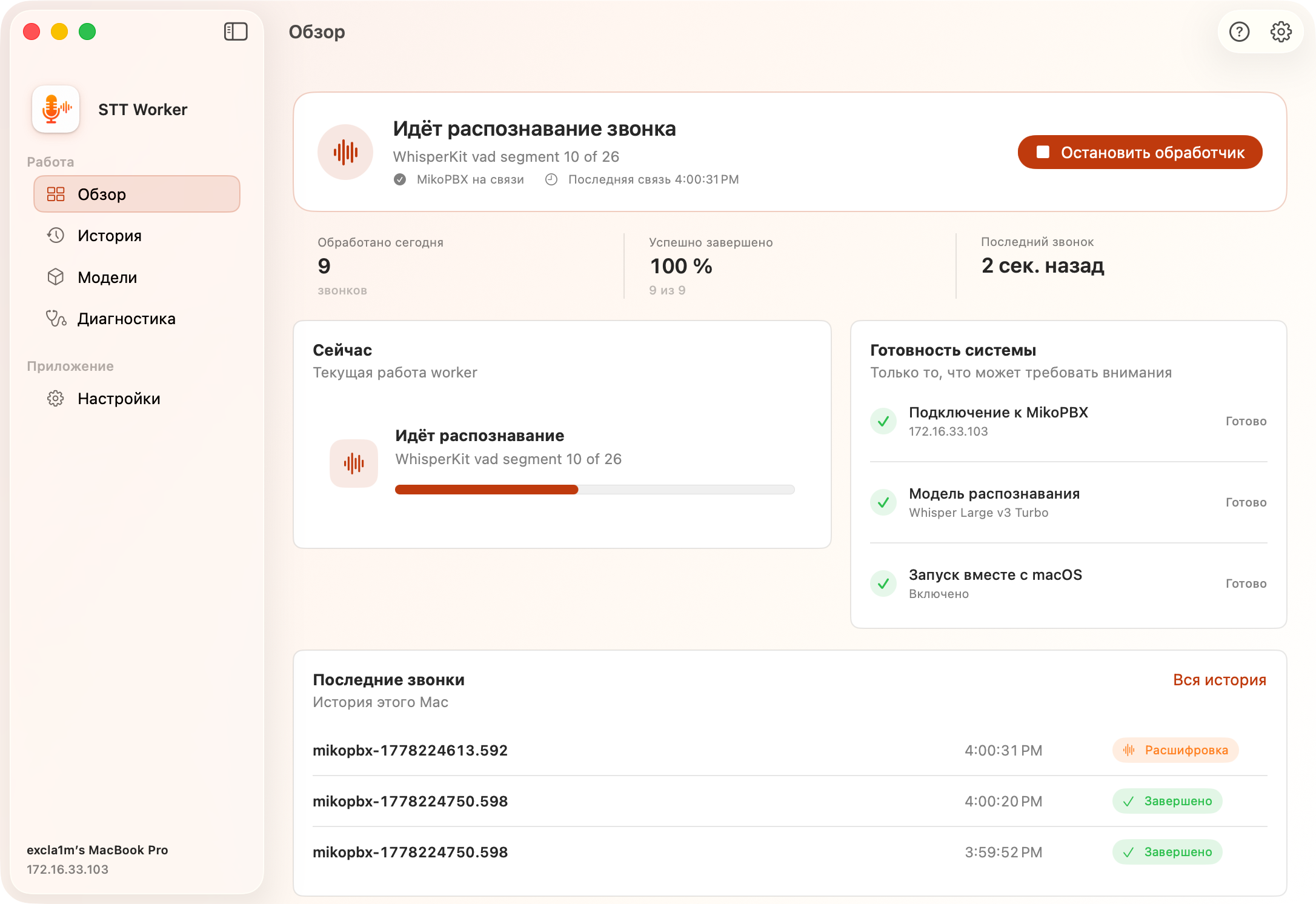Click the Завершено badge at 3:59:52 PM
1316x904 pixels.
coord(1168,852)
